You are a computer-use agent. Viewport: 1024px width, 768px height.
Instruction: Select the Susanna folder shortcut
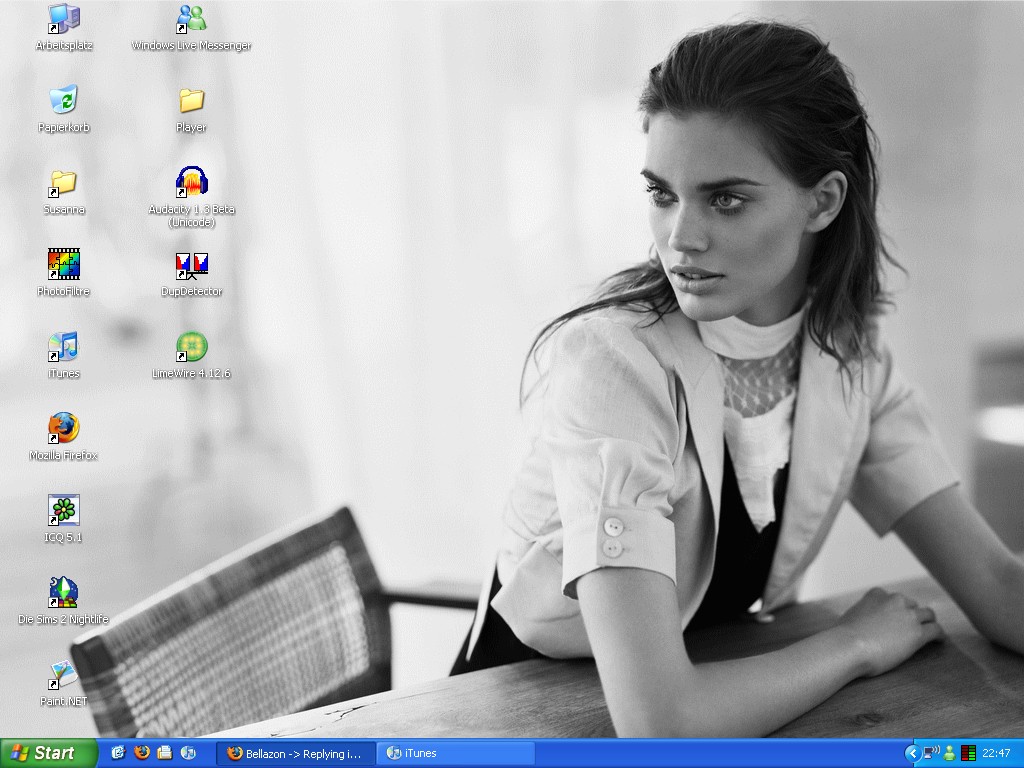[x=64, y=183]
